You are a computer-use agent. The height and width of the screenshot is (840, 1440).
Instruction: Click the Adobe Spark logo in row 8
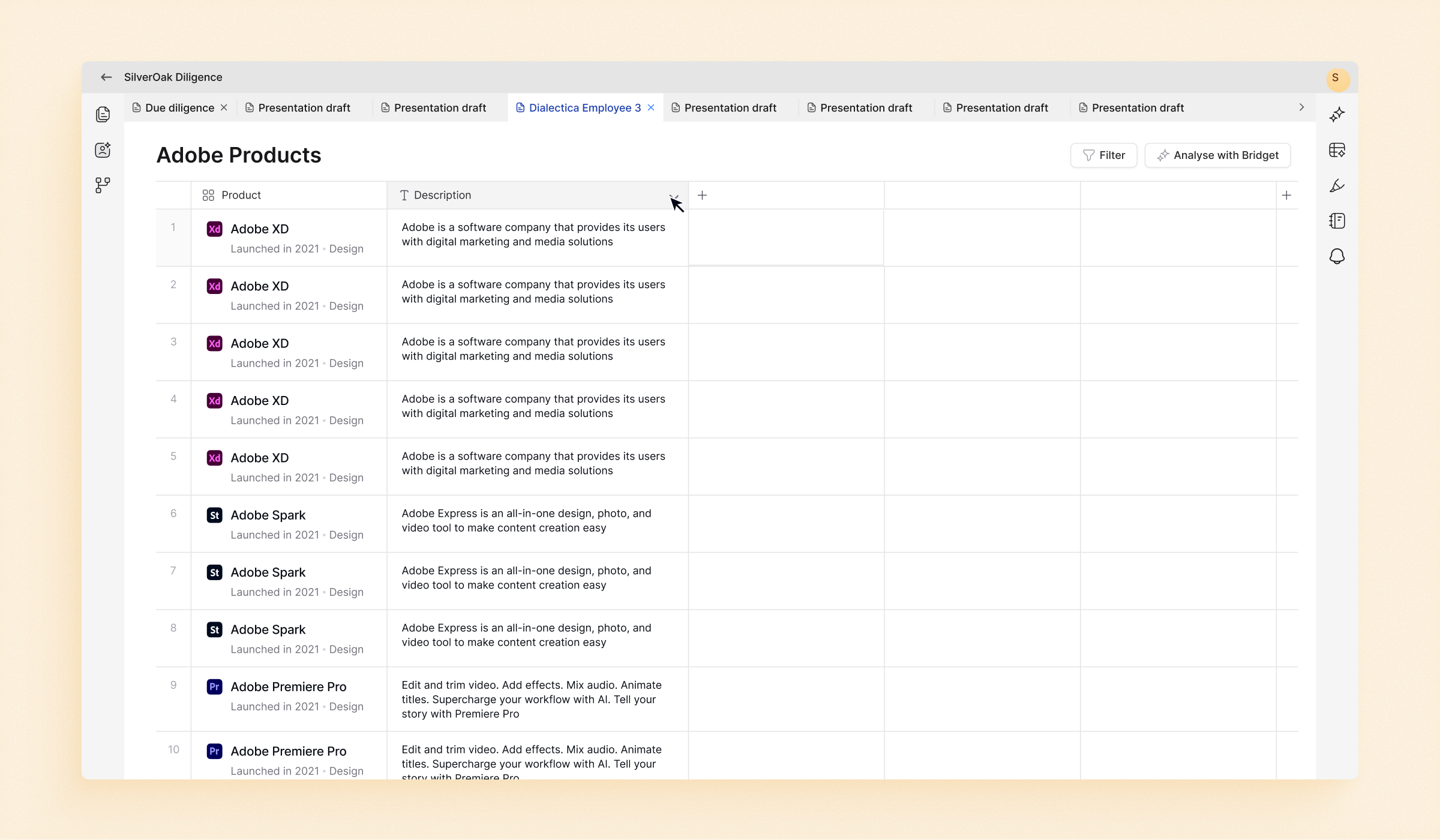214,630
